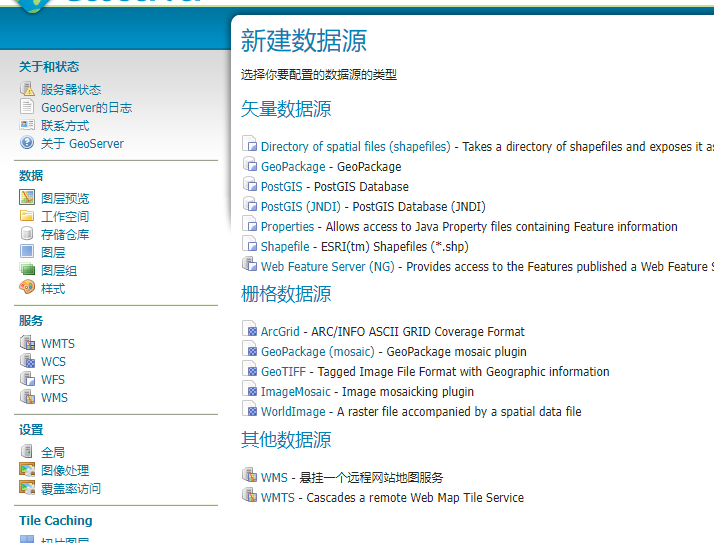Click the Properties datasource icon
Viewport: 714px width, 543px height.
pyautogui.click(x=250, y=224)
